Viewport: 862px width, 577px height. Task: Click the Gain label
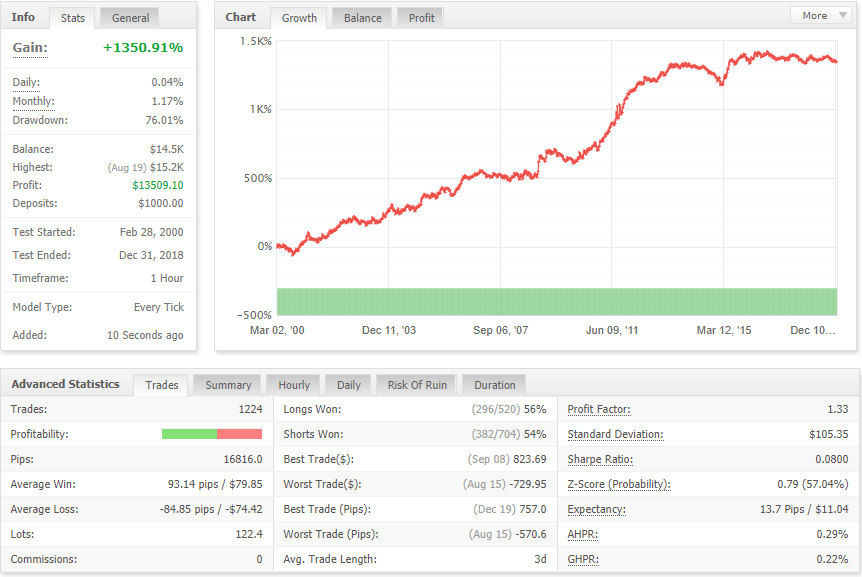(30, 48)
